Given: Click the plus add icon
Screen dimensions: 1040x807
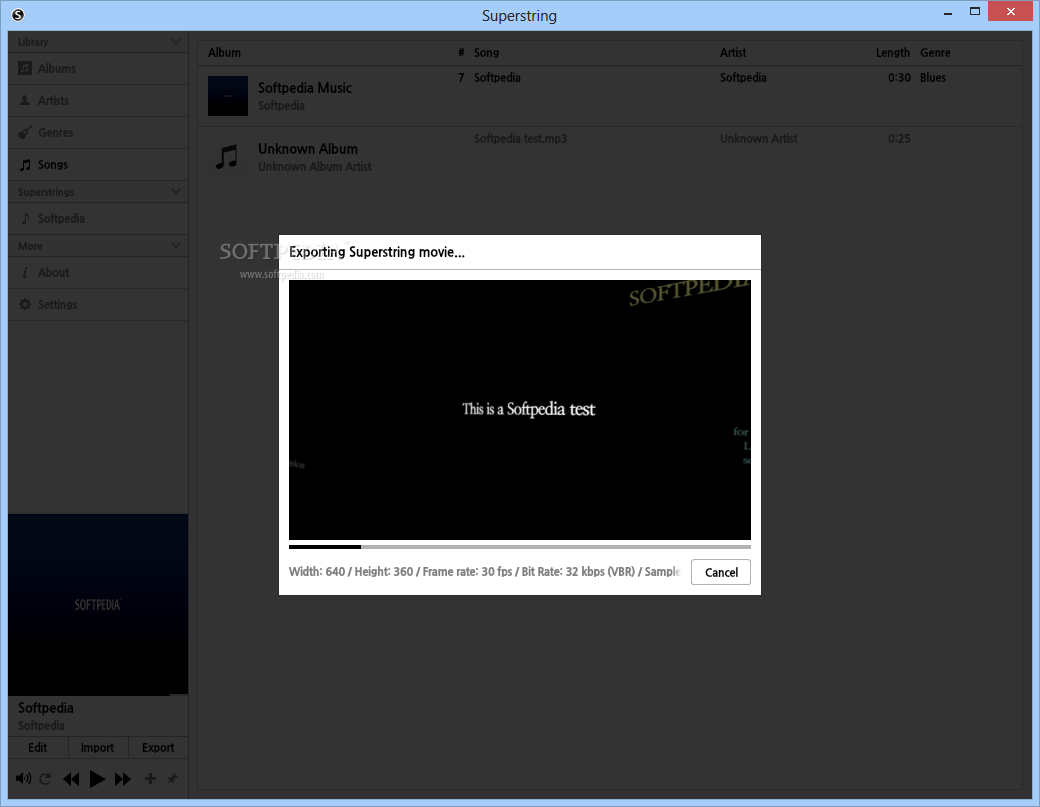Looking at the screenshot, I should [x=151, y=778].
